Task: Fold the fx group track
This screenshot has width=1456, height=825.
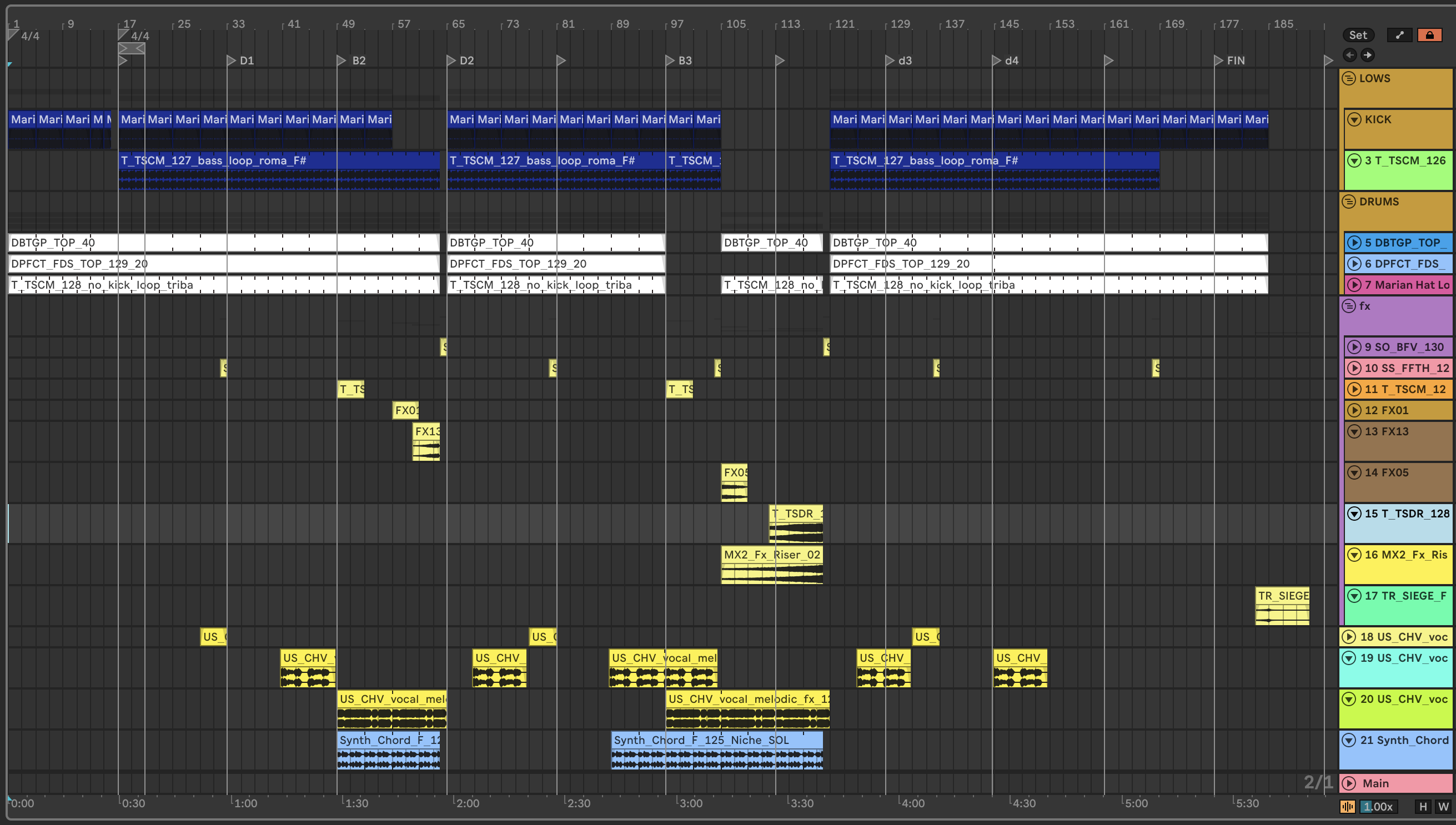Action: (1348, 306)
